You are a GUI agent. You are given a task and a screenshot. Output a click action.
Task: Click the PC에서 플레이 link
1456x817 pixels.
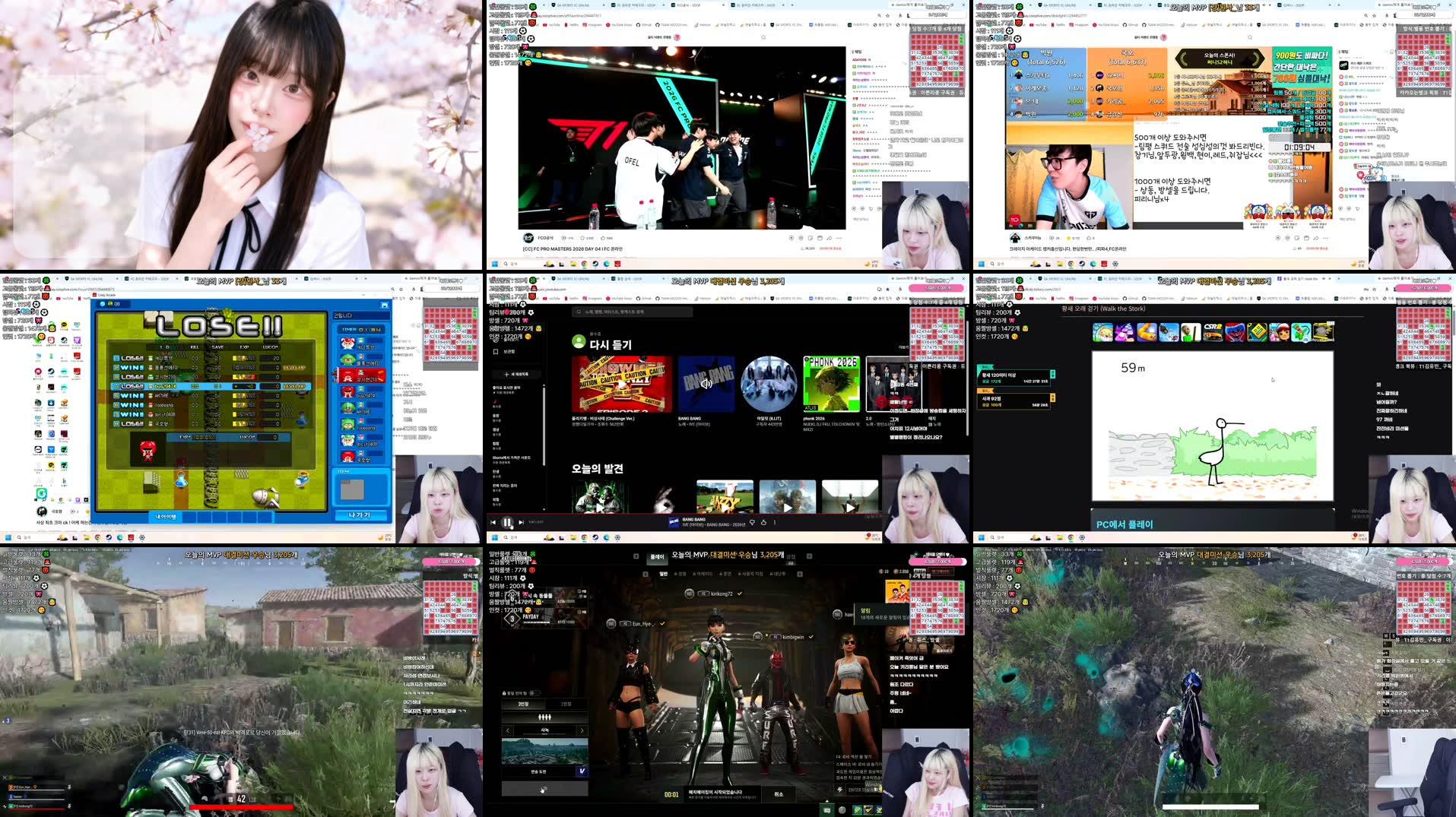pyautogui.click(x=1125, y=524)
